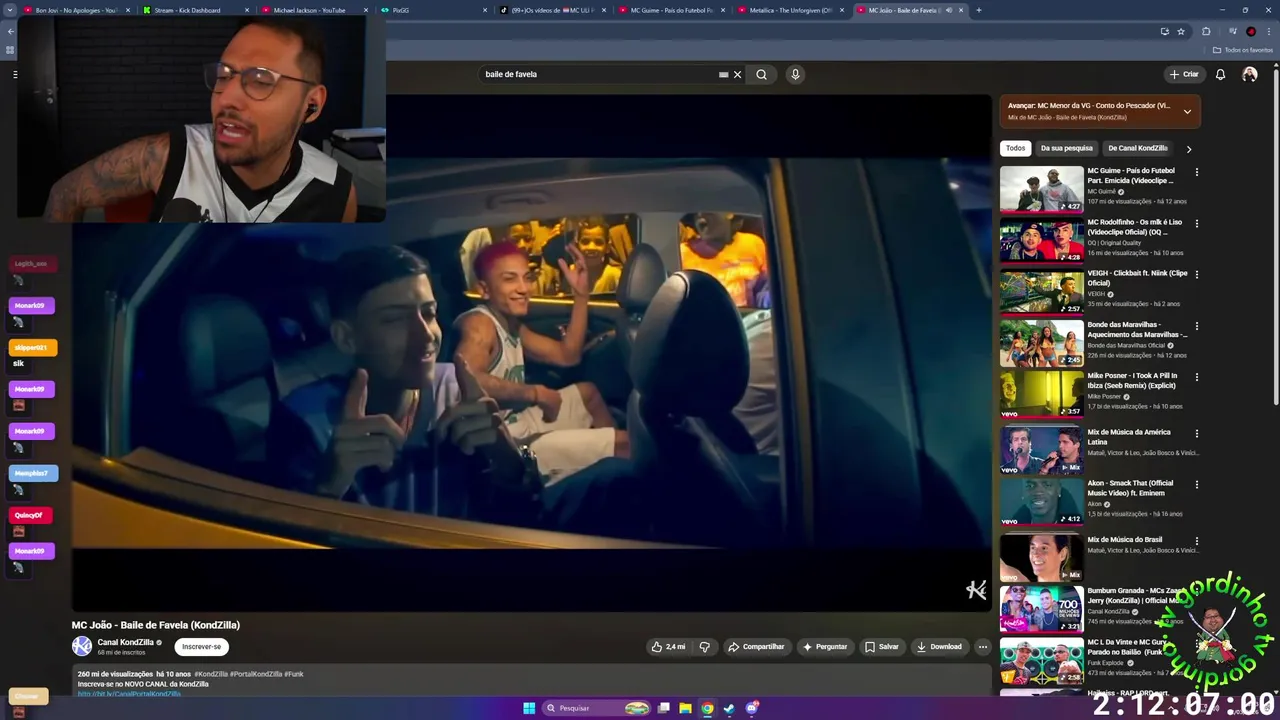Open MC Guimê País do Futebol thumbnail

point(1041,188)
